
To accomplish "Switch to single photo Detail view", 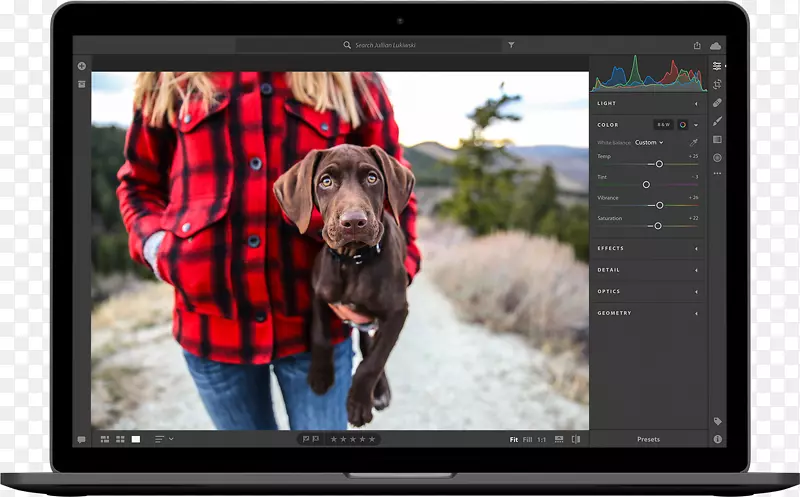I will click(x=136, y=439).
